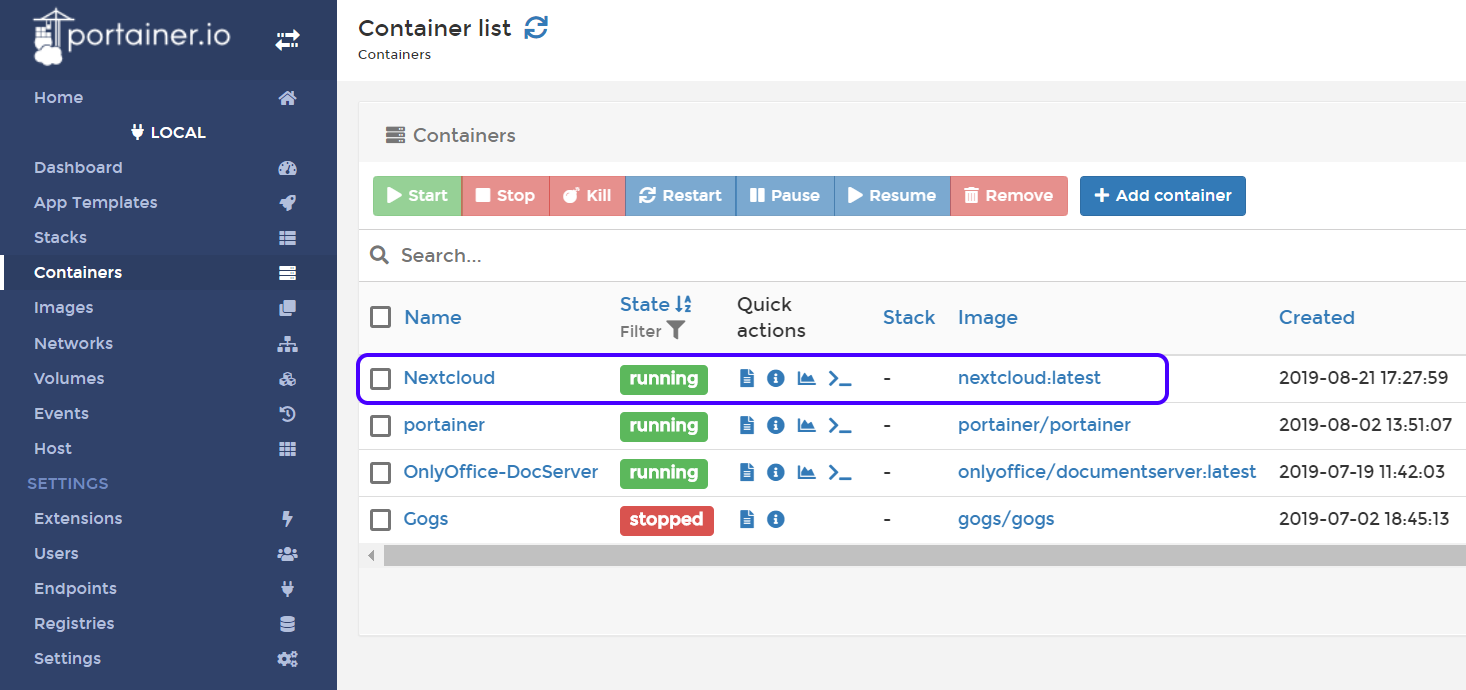Open logs icon for Nextcloud container

coord(746,378)
